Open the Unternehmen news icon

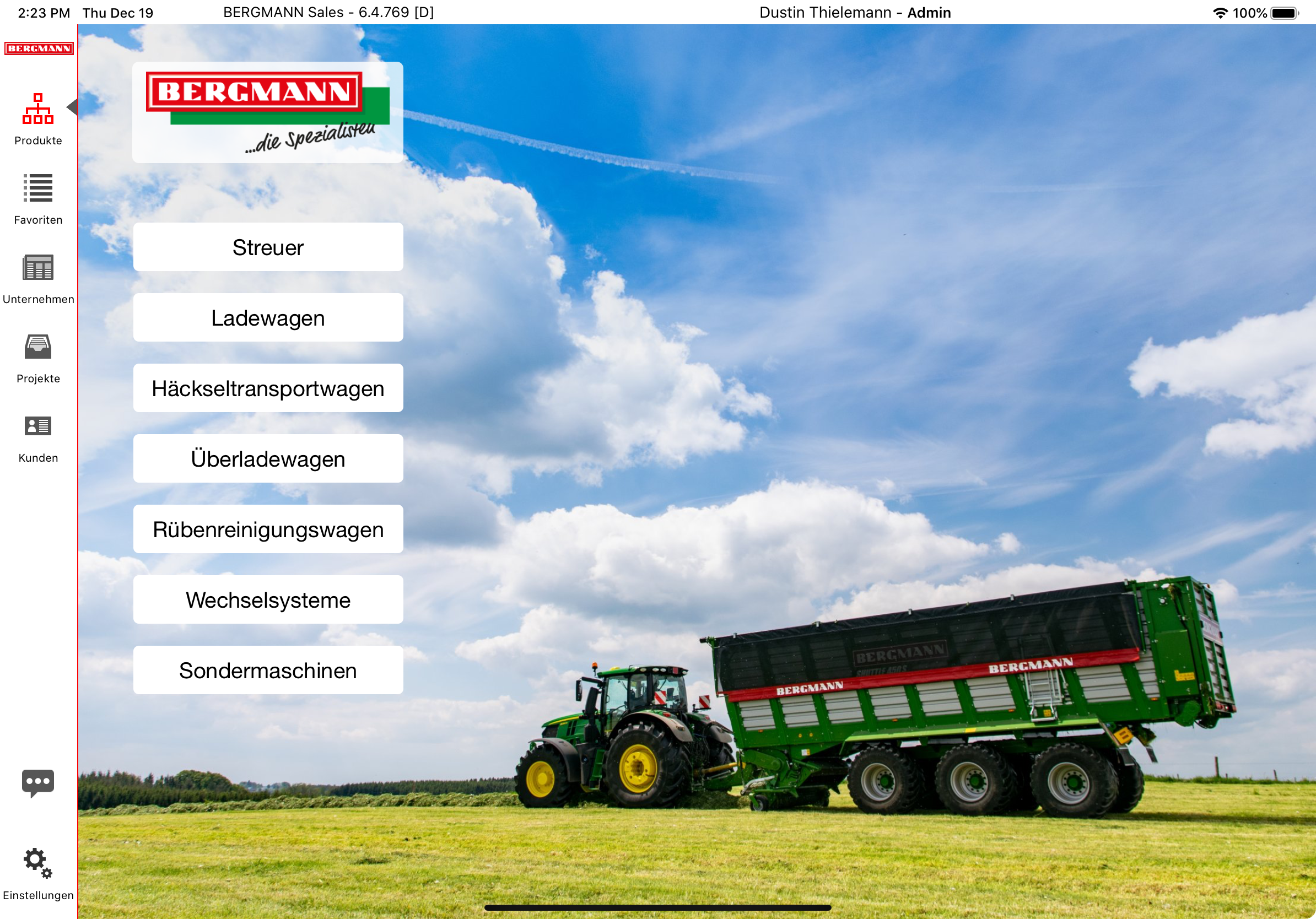coord(38,267)
